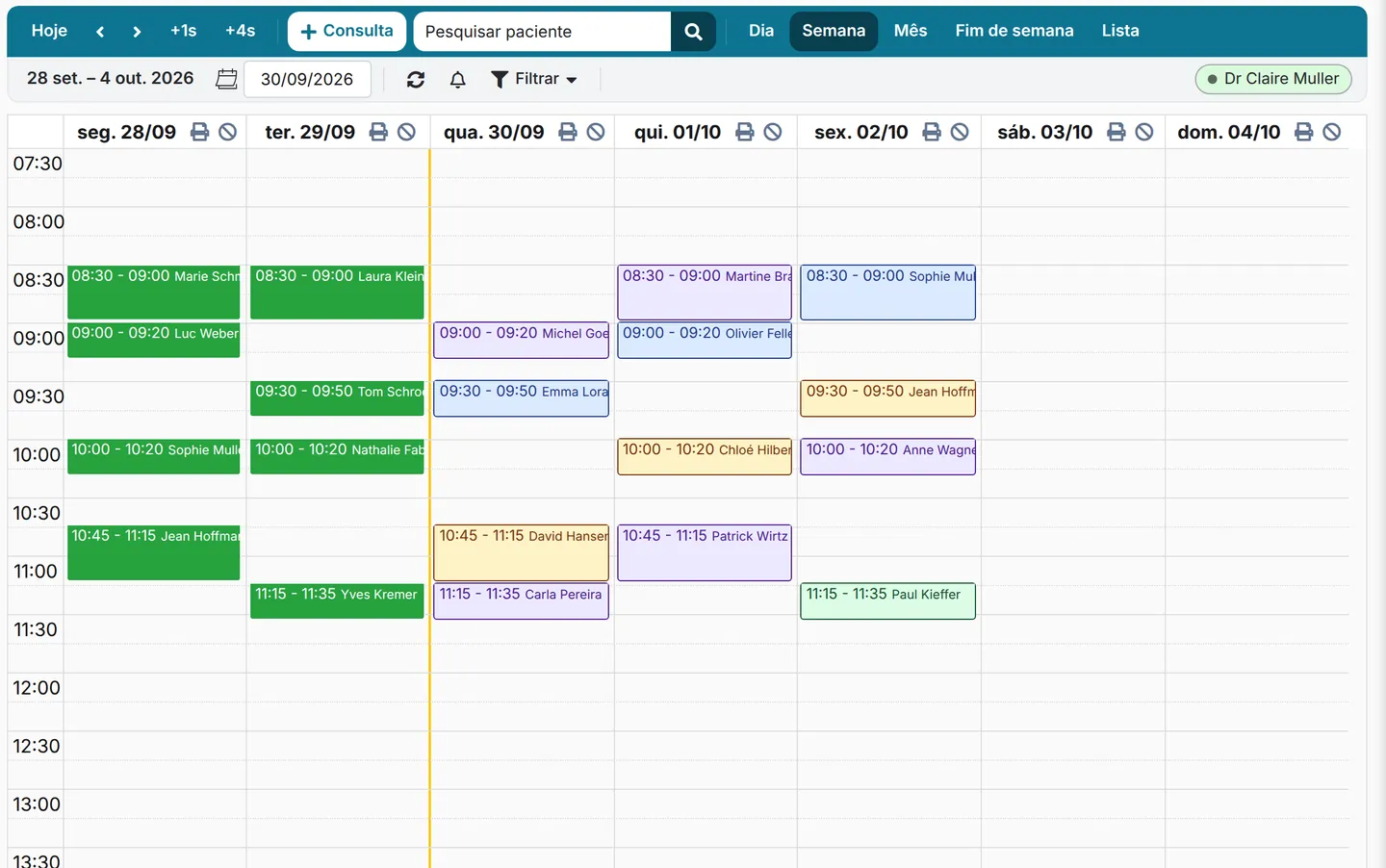1386x868 pixels.
Task: Switch to Dia view
Action: (x=761, y=31)
